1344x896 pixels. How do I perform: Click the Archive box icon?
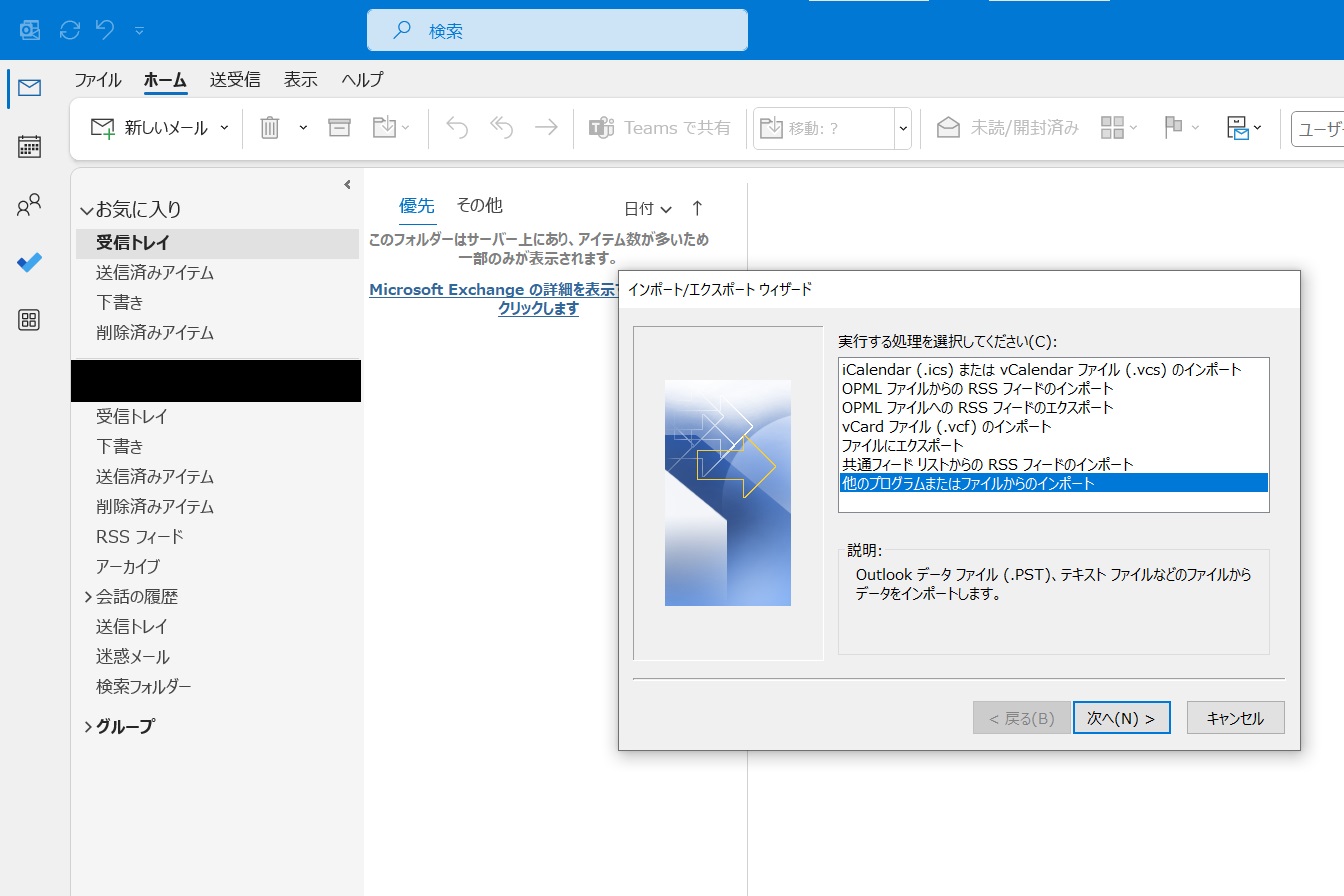[340, 128]
